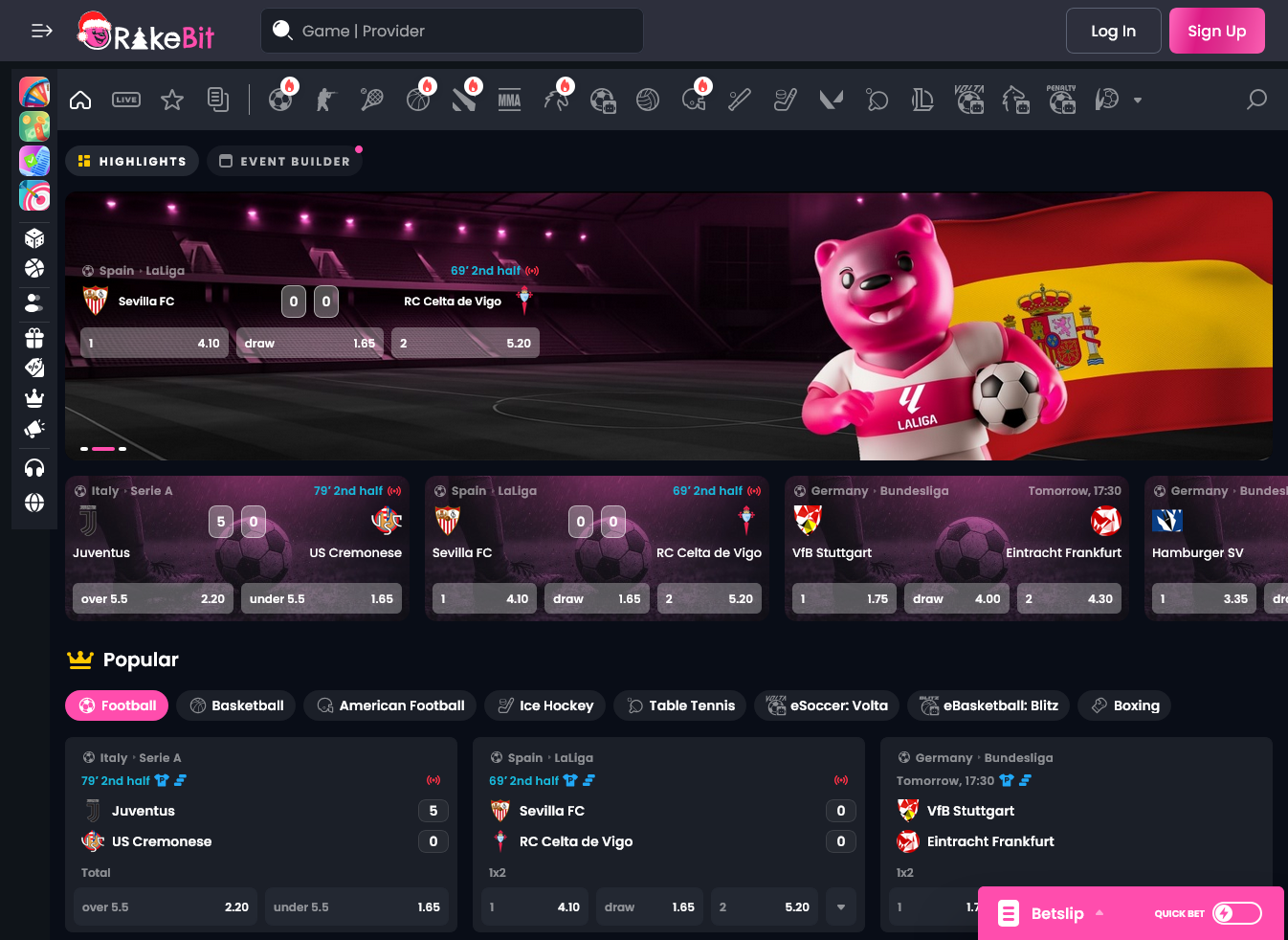Switch to the Event Builder tab
Screen dimensions: 1288x940
[285, 161]
